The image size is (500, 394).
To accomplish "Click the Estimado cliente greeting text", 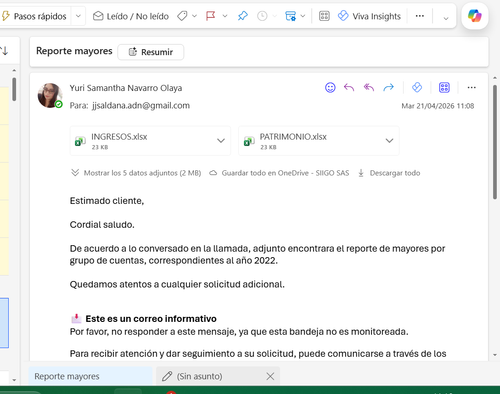I will (107, 201).
